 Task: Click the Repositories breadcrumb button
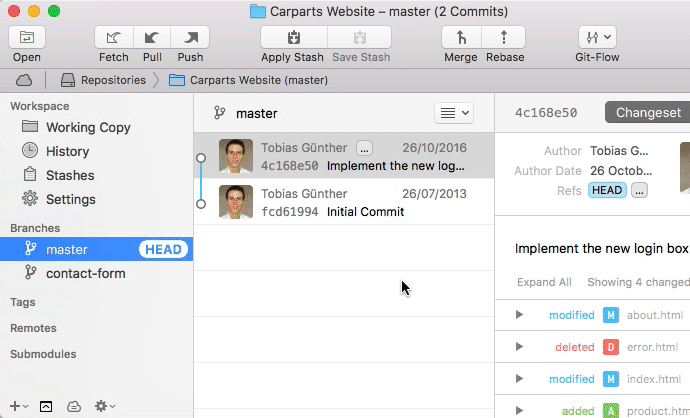[x=104, y=79]
